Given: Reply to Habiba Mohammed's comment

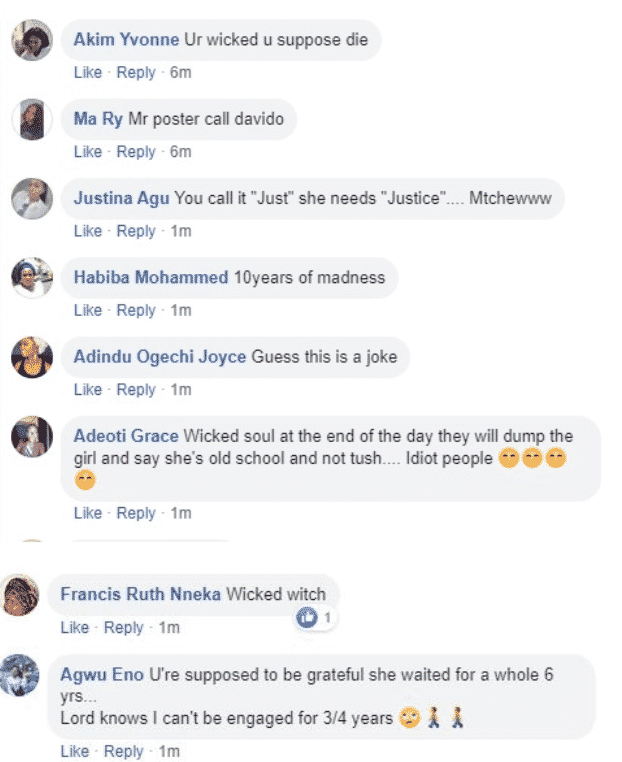Looking at the screenshot, I should tap(136, 310).
